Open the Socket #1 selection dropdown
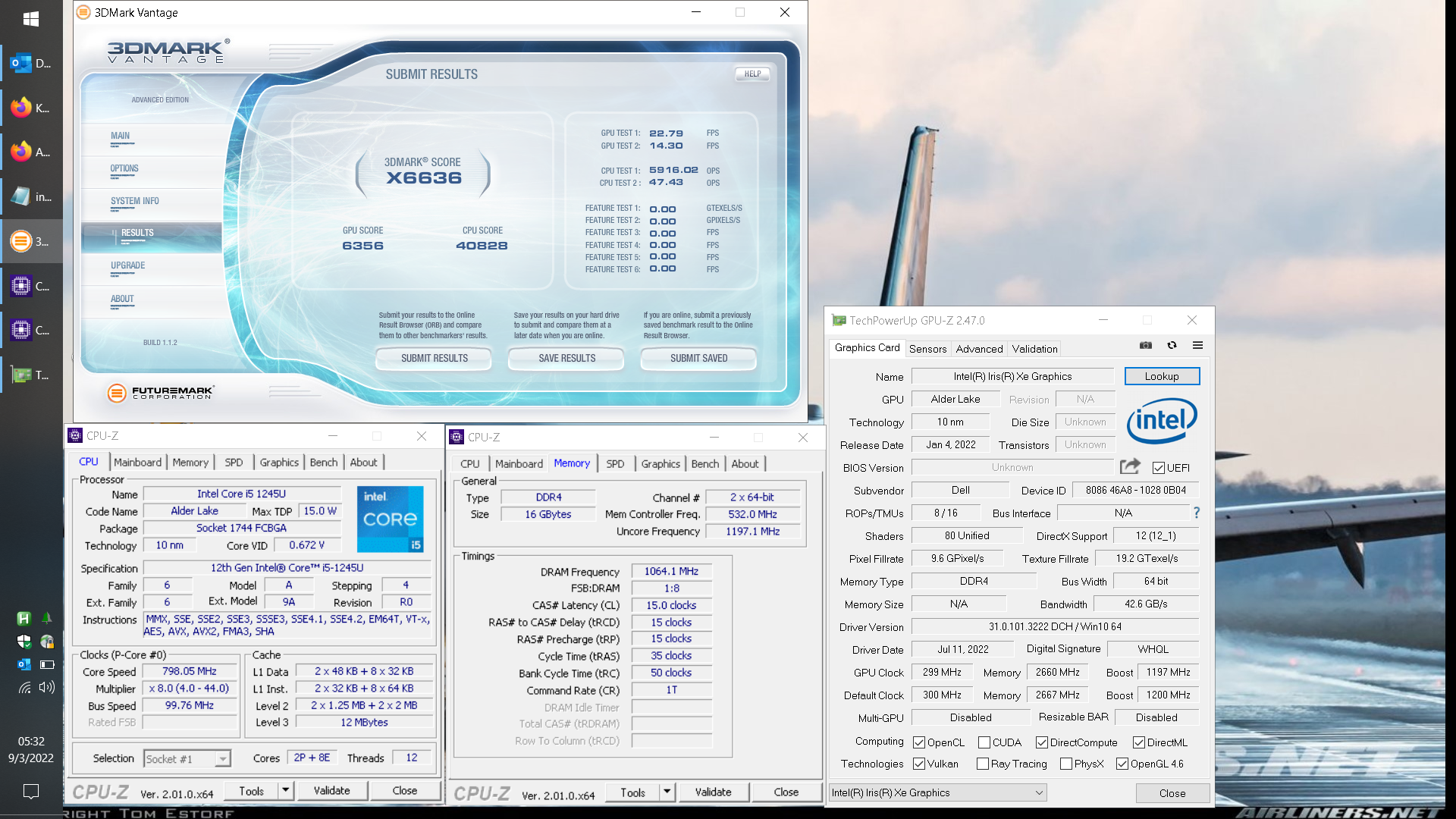1456x819 pixels. pyautogui.click(x=187, y=758)
